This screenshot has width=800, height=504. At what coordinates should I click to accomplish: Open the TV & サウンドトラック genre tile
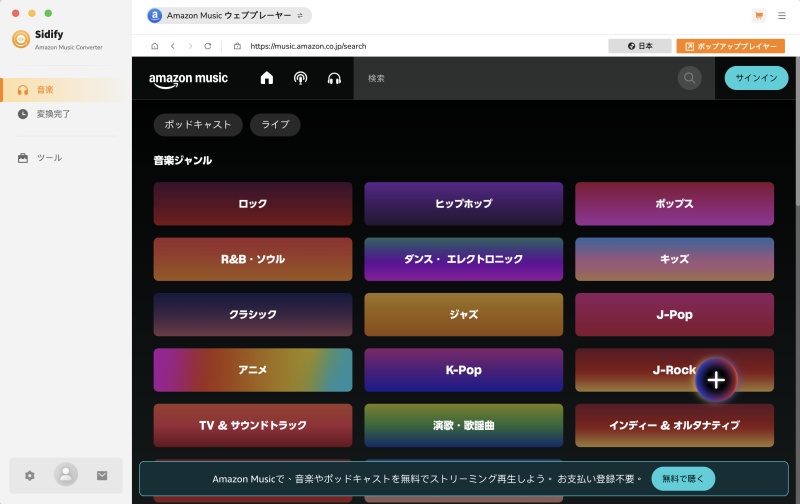253,425
